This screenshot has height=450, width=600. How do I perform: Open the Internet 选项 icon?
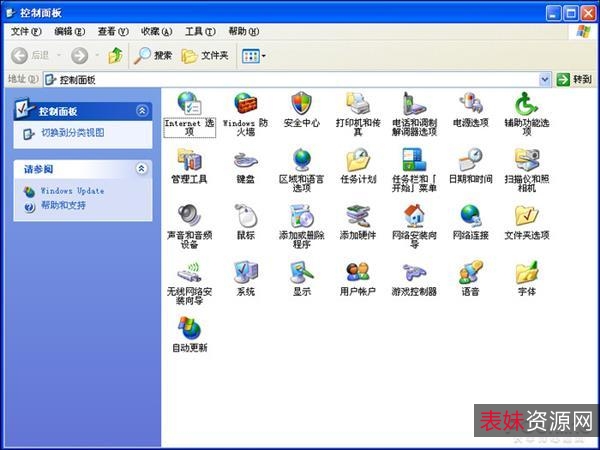tap(189, 103)
